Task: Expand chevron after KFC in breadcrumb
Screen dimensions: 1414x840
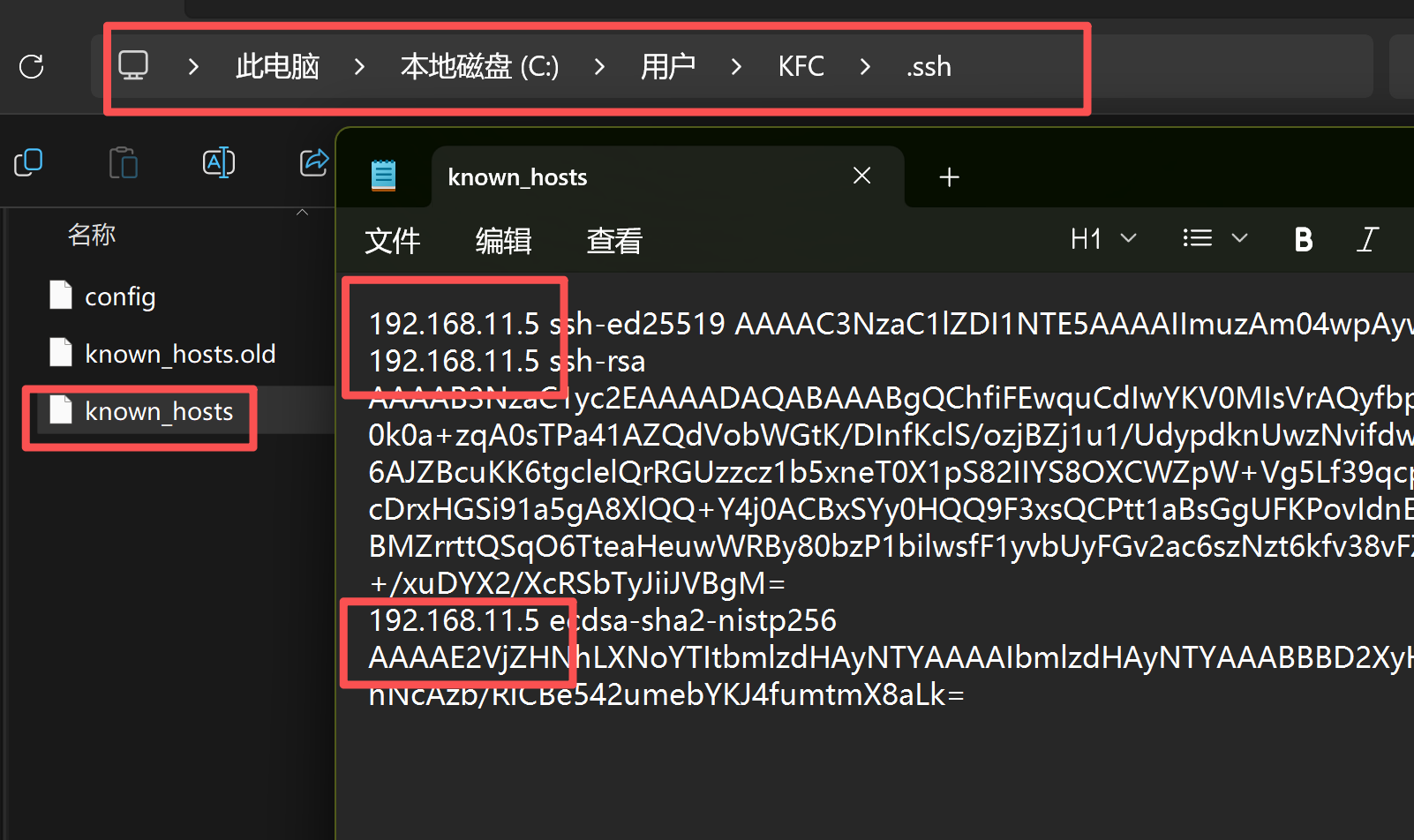Action: coord(865,67)
